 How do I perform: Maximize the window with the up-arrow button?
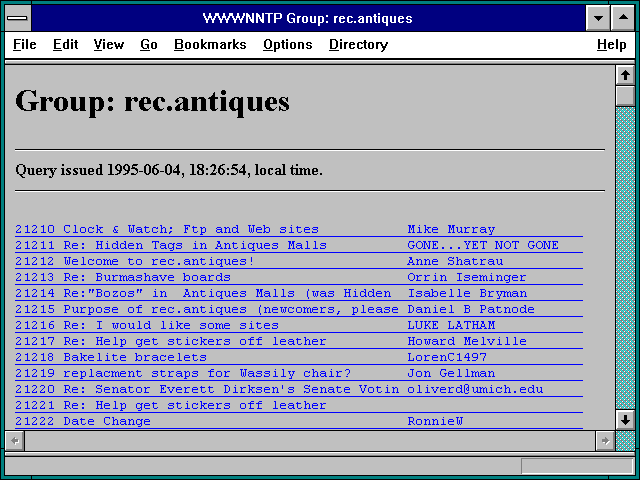[x=623, y=18]
